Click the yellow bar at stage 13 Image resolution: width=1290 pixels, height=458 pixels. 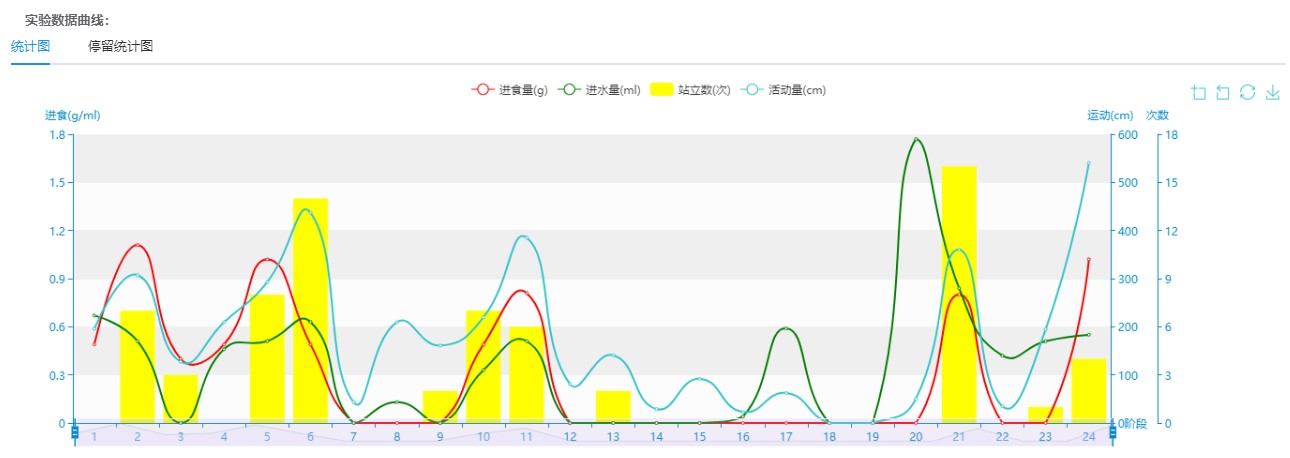[x=613, y=406]
